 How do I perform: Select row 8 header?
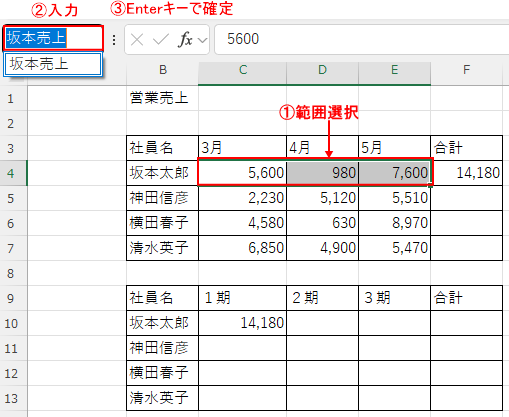click(x=13, y=273)
